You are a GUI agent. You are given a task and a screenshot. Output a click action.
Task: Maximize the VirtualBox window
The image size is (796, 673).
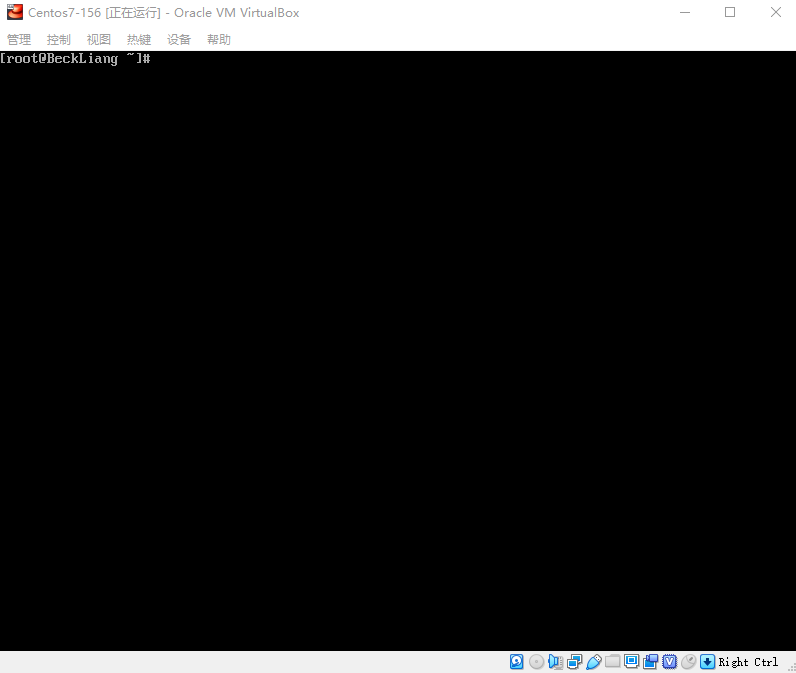coord(730,12)
